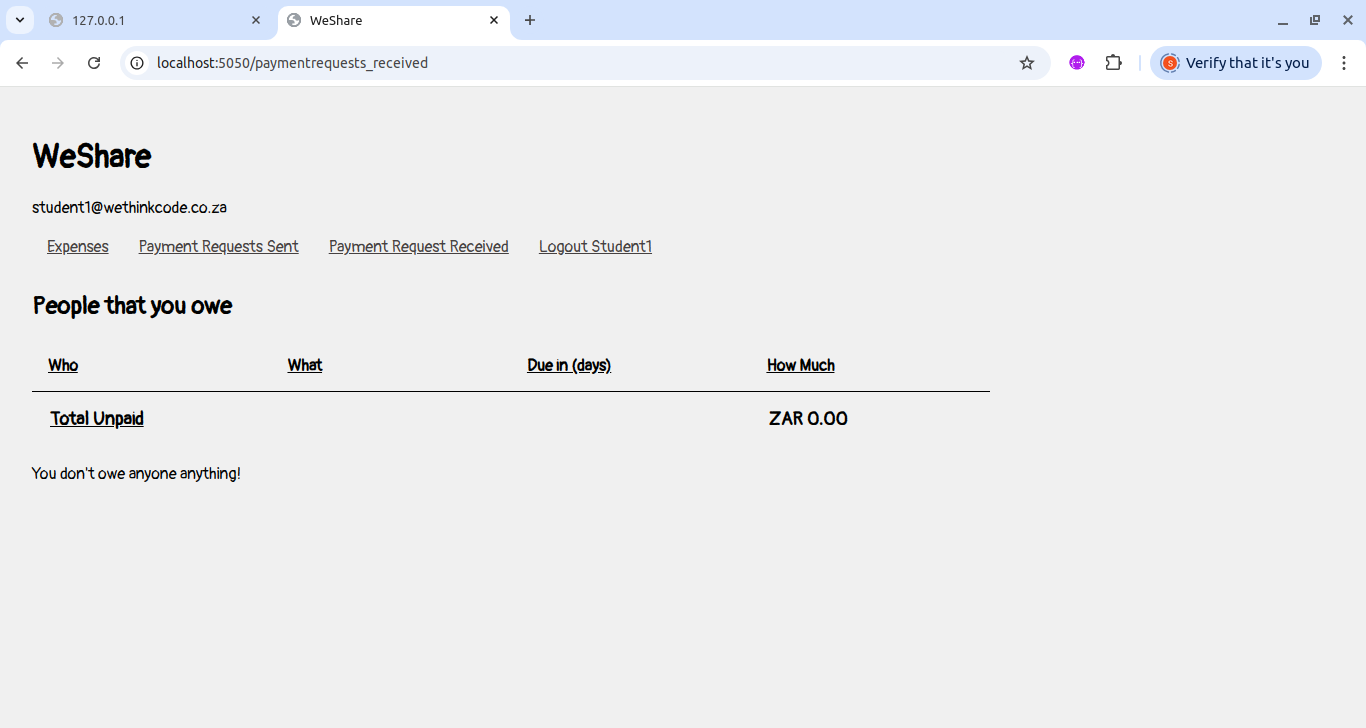Viewport: 1366px width, 728px height.
Task: Reload the current page
Action: 94,62
